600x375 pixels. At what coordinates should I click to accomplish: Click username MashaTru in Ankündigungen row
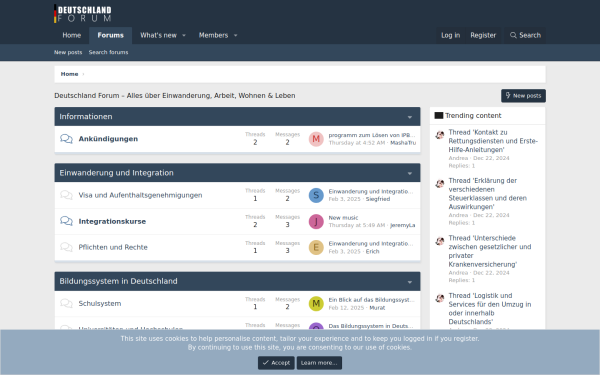(x=403, y=143)
